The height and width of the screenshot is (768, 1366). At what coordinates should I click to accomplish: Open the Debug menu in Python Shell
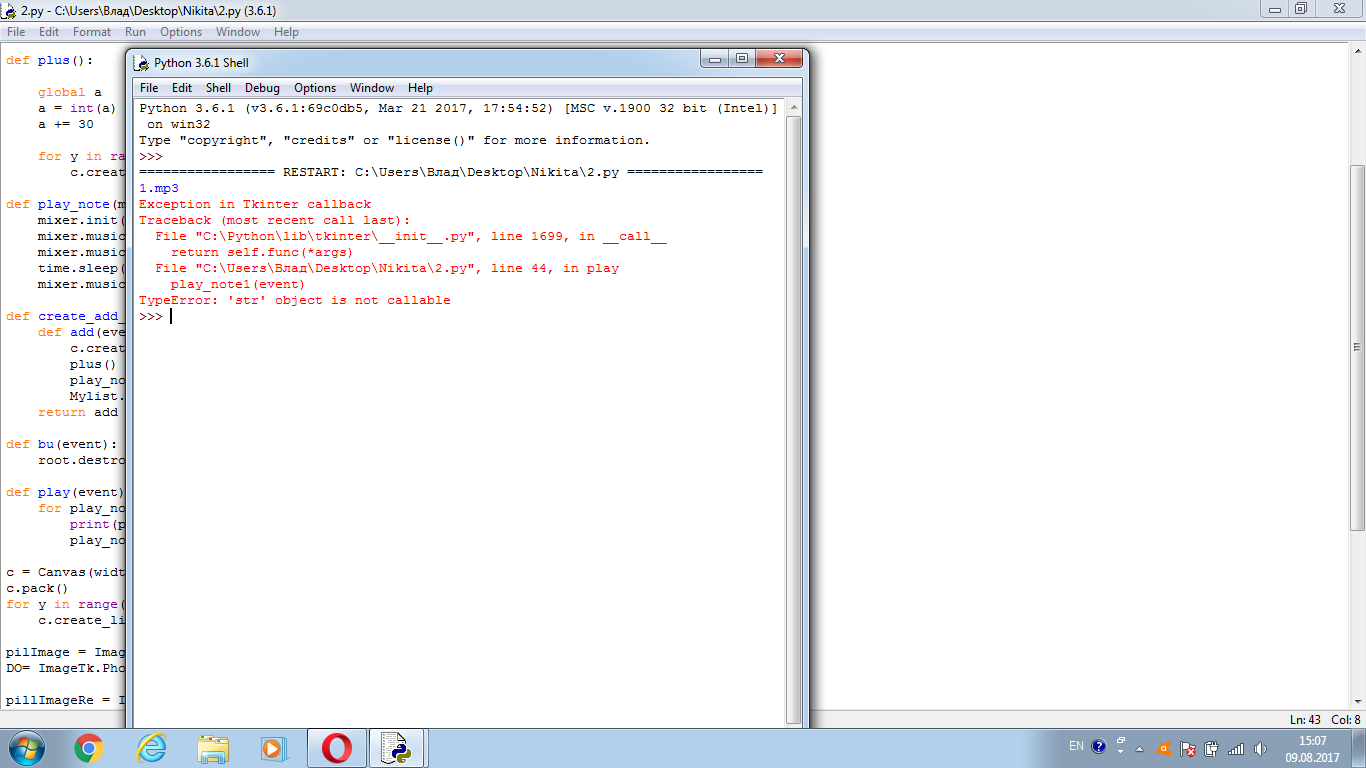pos(262,88)
